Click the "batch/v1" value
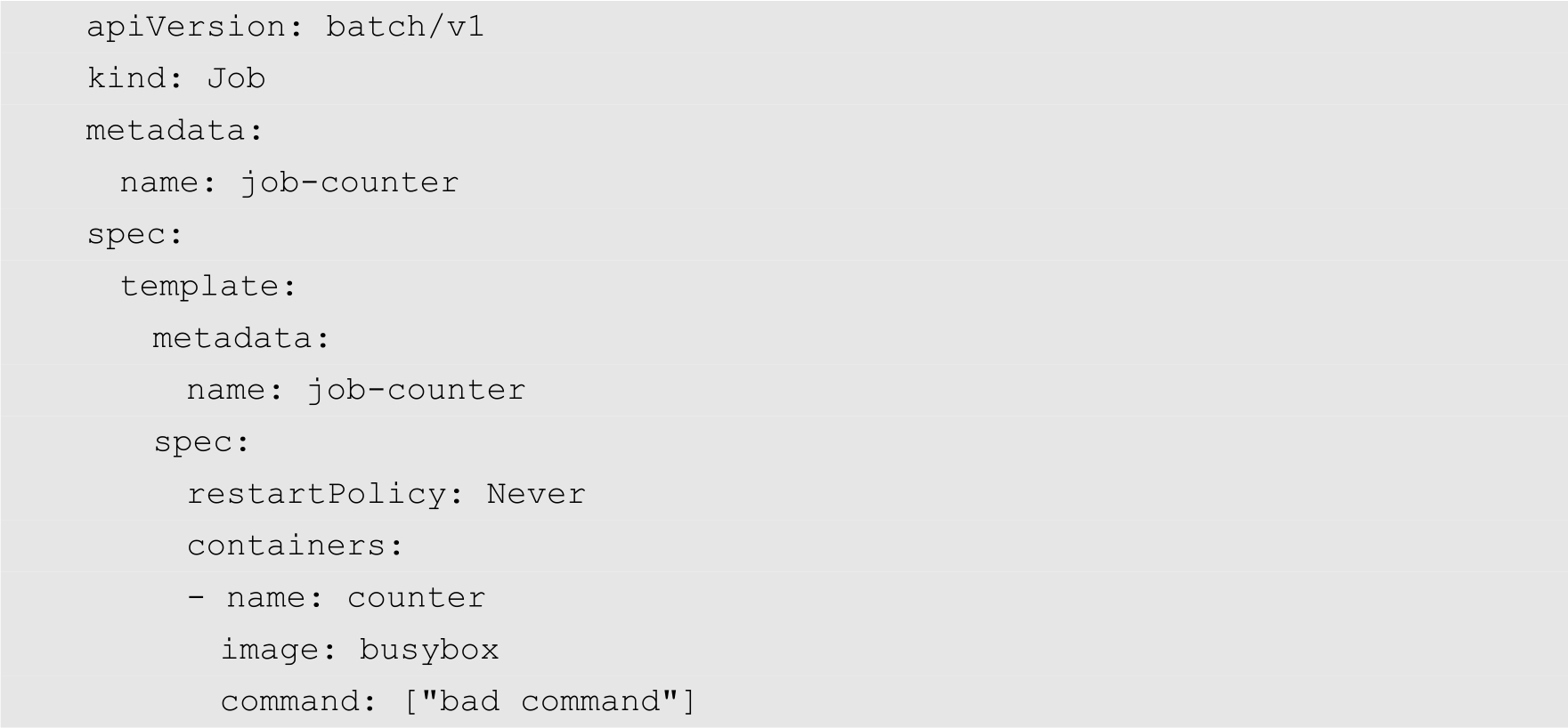This screenshot has height=728, width=1568. click(405, 27)
